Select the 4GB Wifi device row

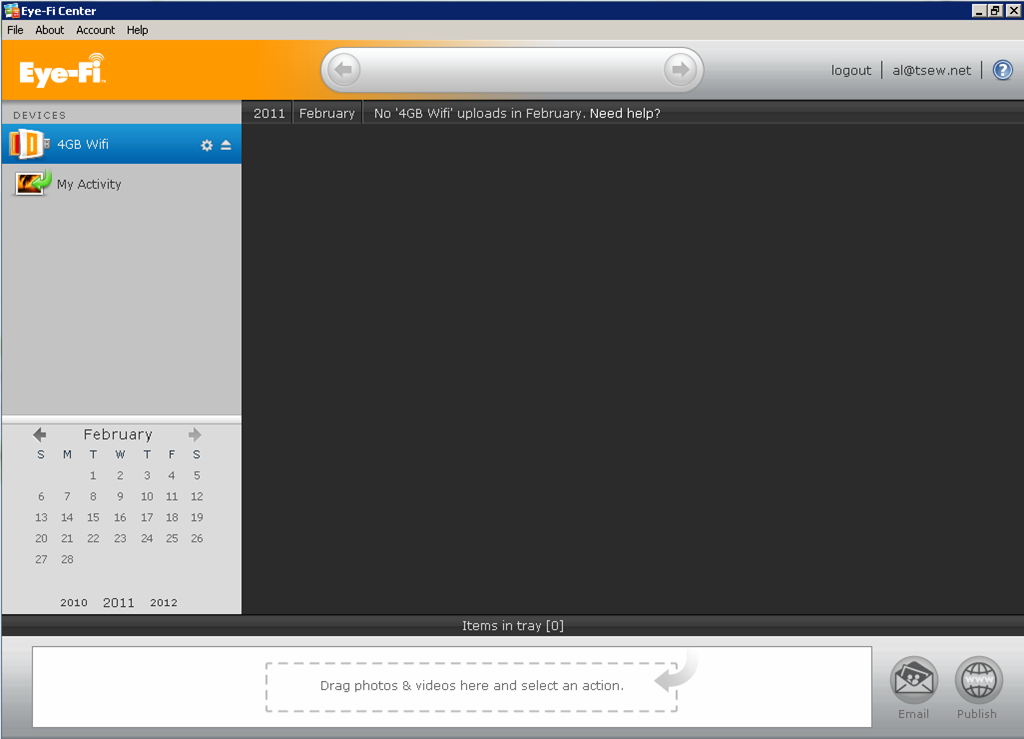[x=121, y=144]
